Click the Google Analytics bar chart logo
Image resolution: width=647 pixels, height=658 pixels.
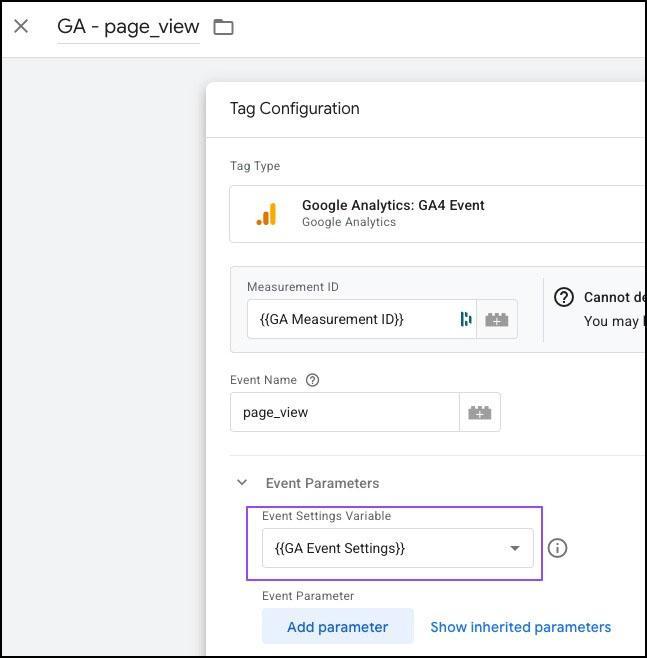[266, 214]
